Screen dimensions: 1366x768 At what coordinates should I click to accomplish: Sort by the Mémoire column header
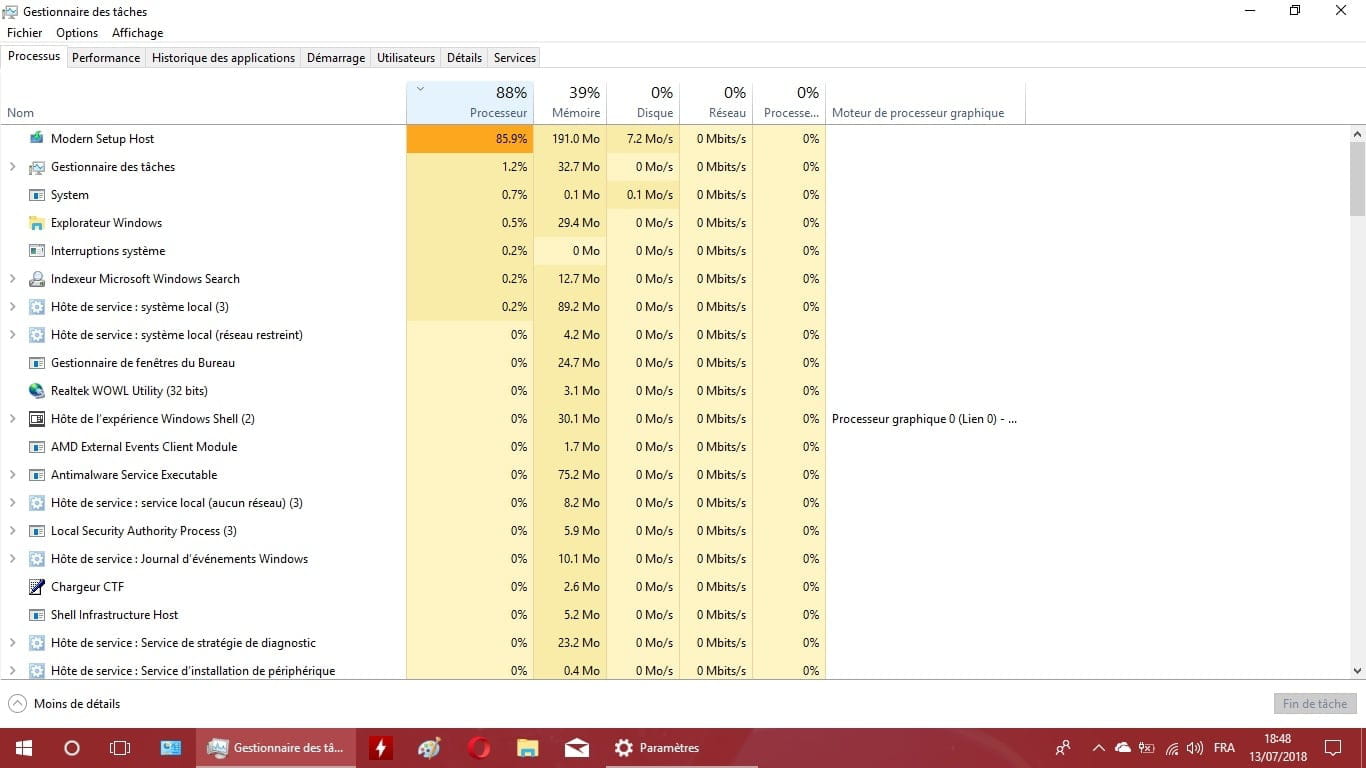pyautogui.click(x=570, y=103)
